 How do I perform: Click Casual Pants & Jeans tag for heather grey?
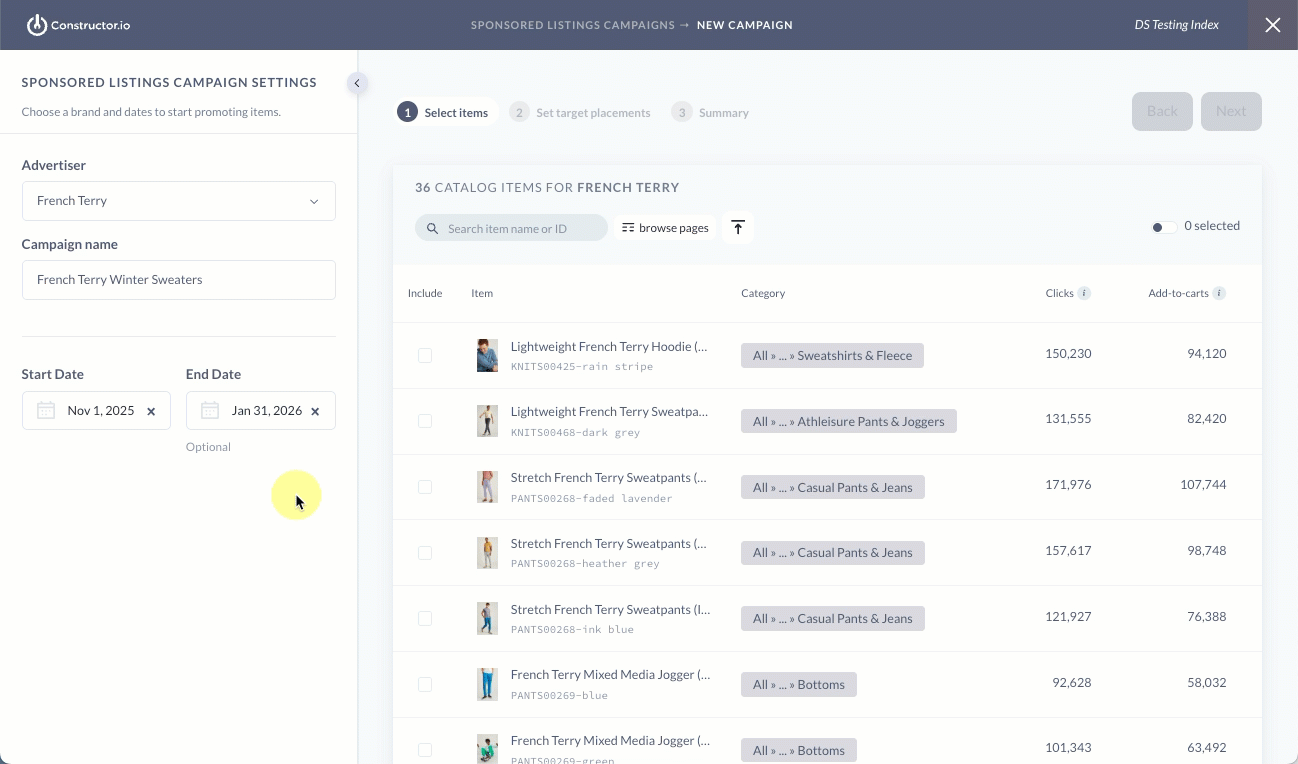833,552
